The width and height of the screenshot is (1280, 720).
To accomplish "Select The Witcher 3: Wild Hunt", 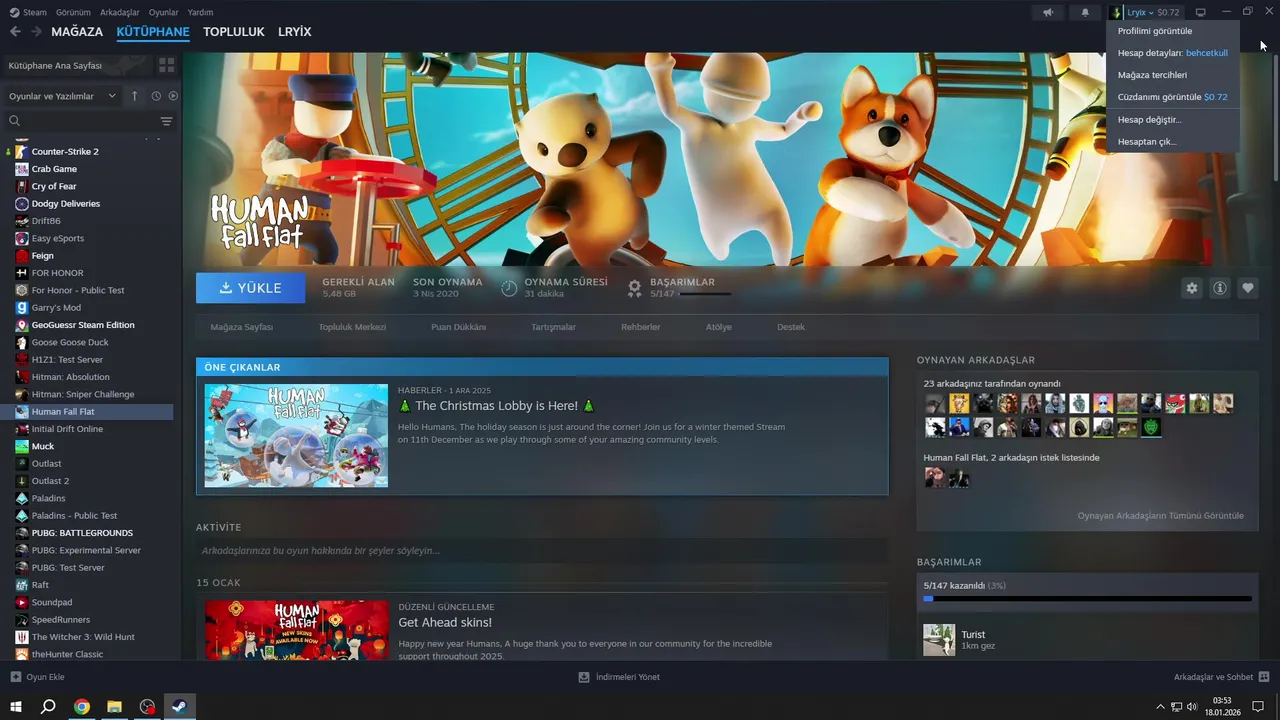I will 83,637.
